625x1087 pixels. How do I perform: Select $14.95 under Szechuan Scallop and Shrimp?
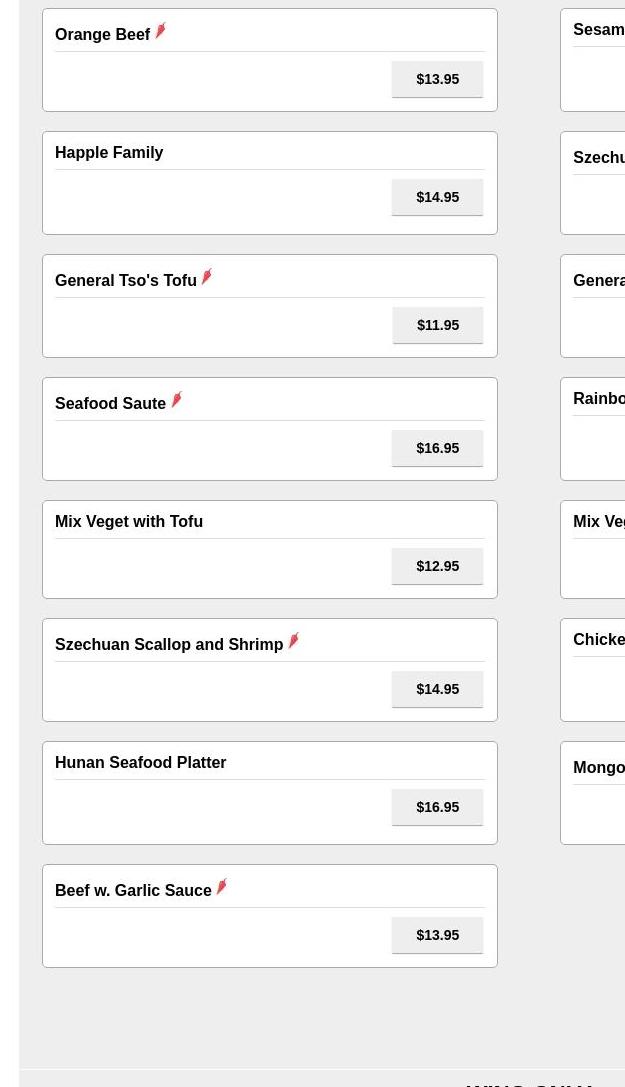[437, 689]
